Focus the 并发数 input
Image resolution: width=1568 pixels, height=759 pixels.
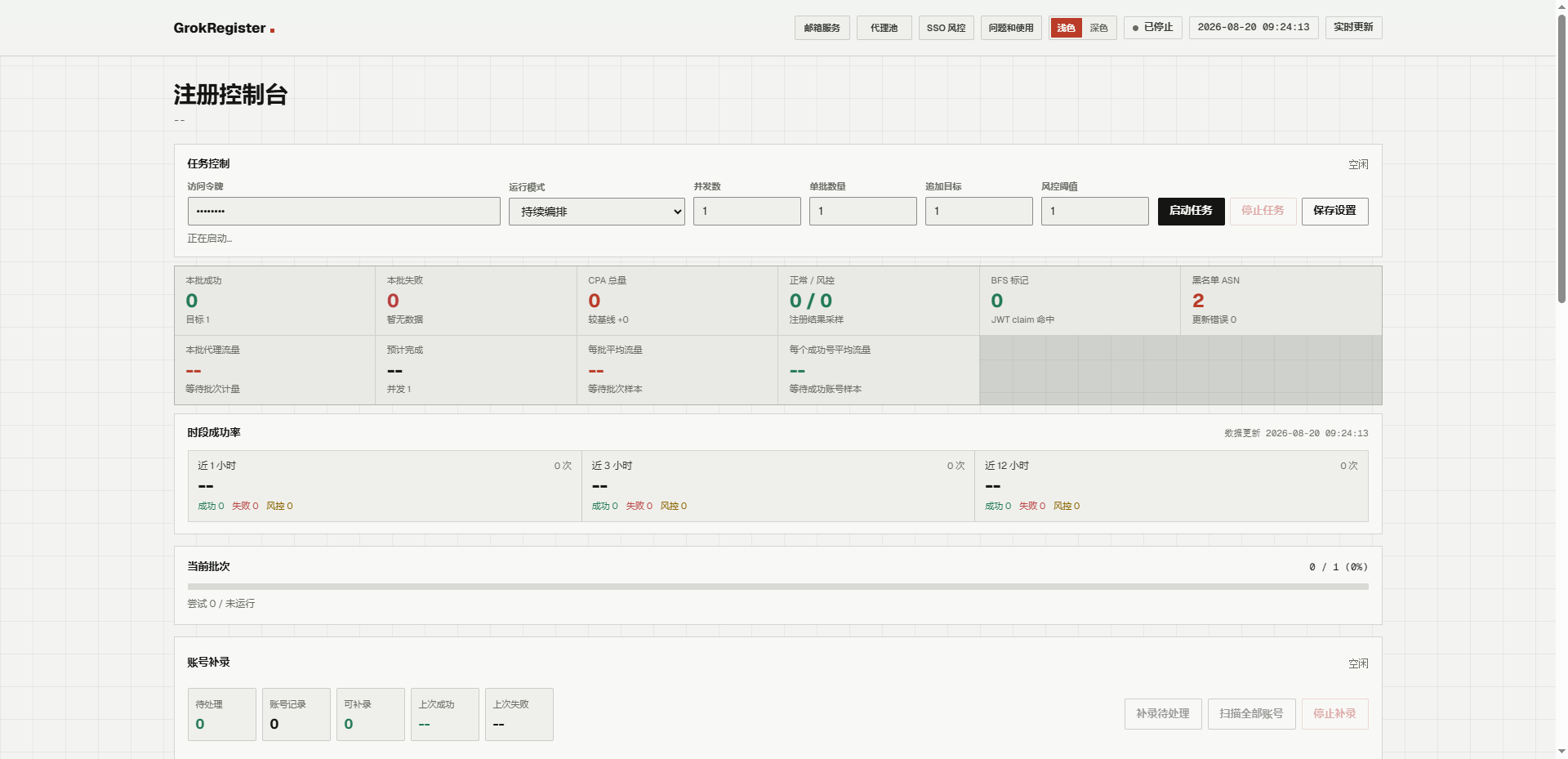(746, 211)
